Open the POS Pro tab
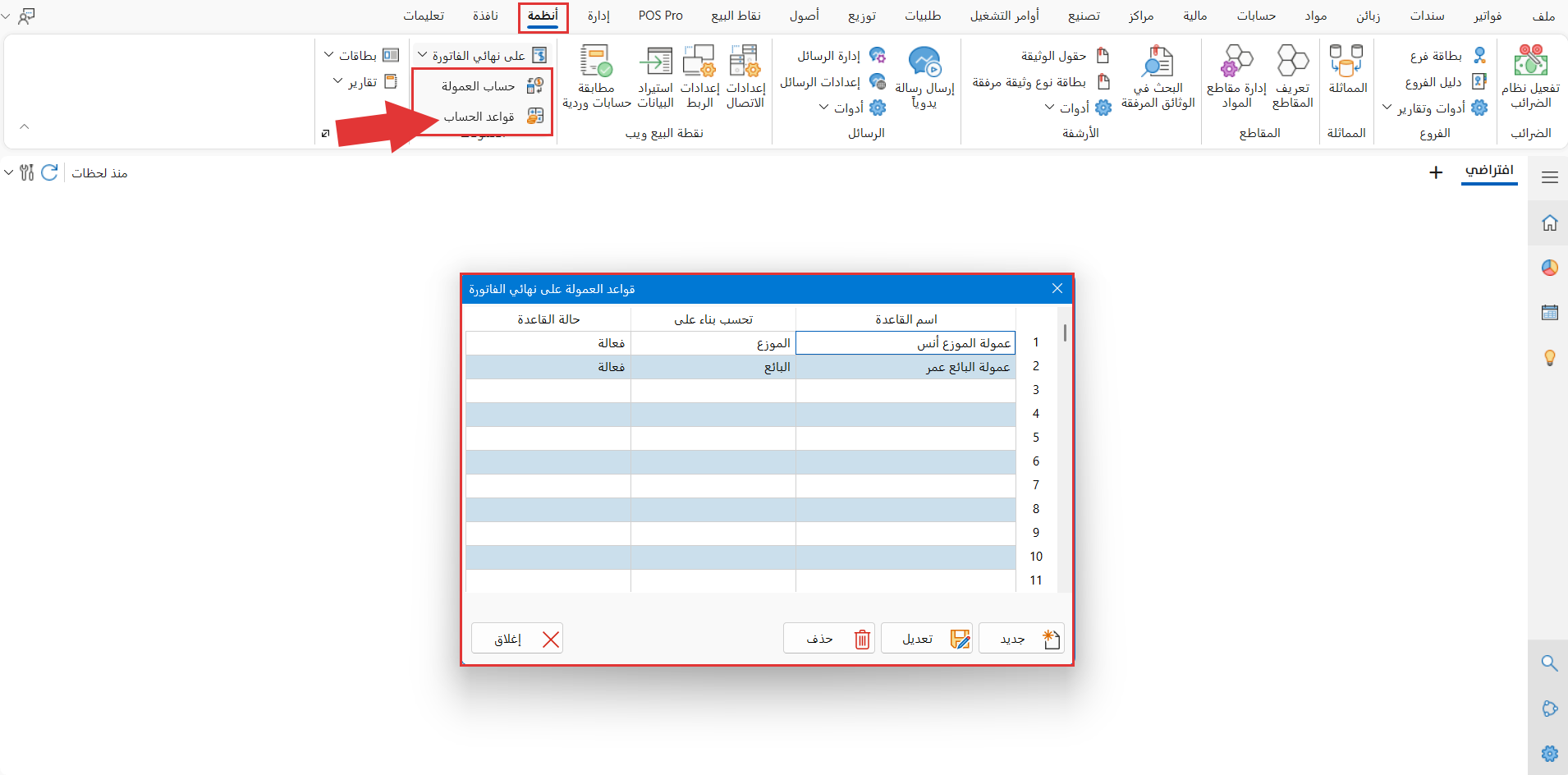The height and width of the screenshot is (775, 1568). pos(661,16)
